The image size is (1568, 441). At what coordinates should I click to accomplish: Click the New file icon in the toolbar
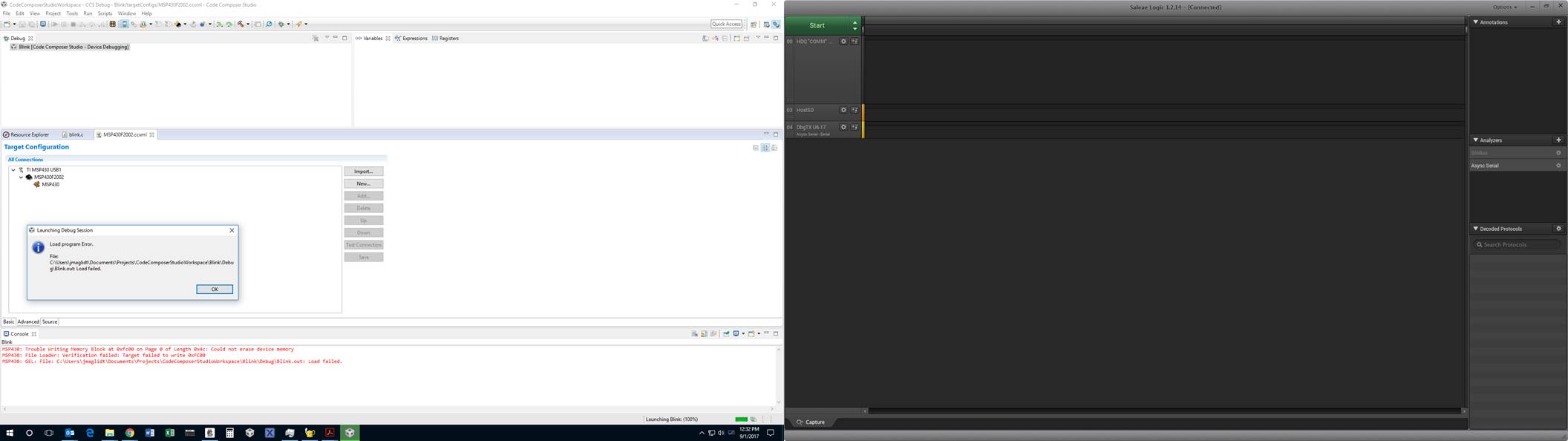pos(7,24)
